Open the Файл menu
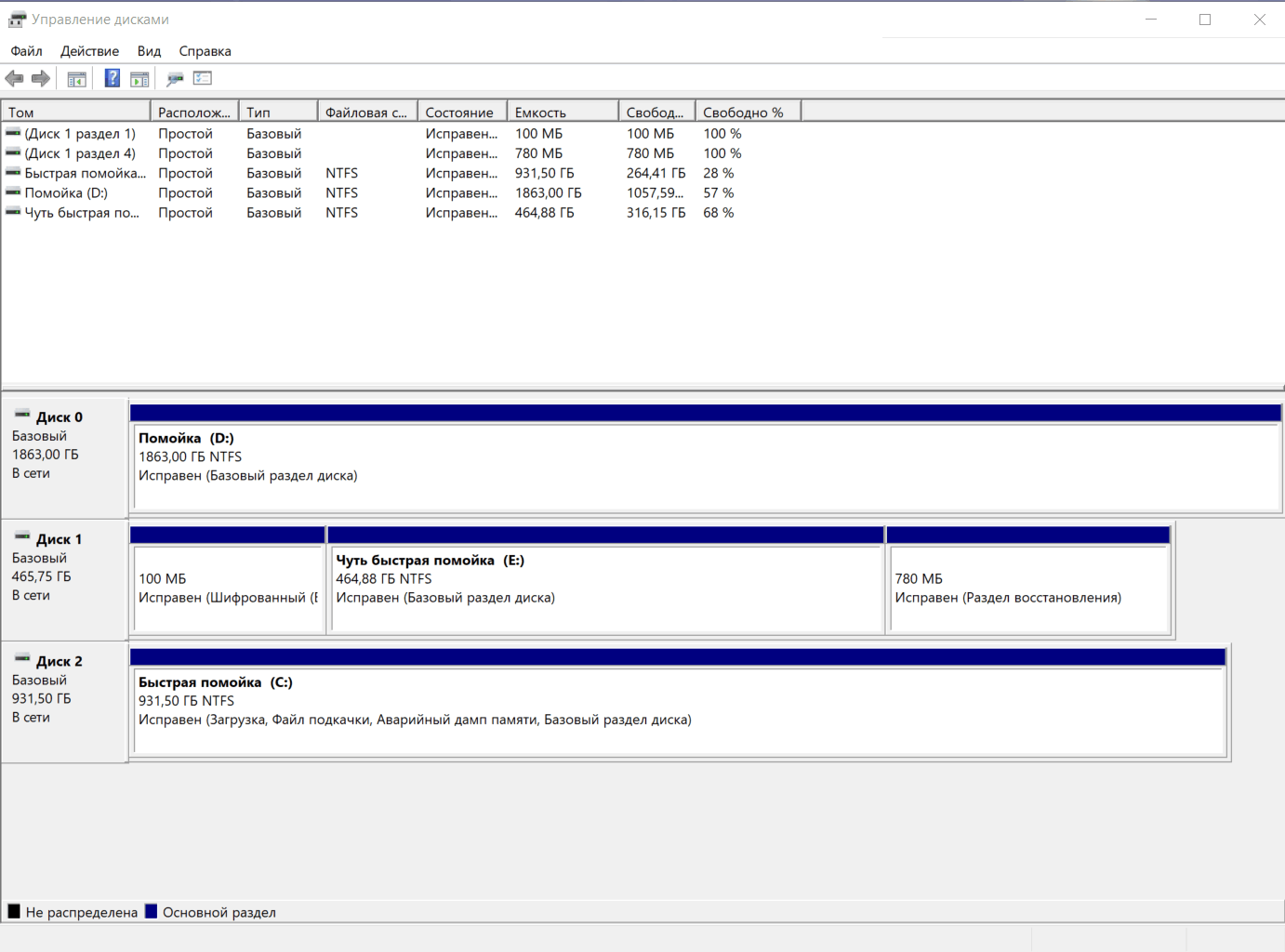The height and width of the screenshot is (952, 1285). (x=27, y=51)
